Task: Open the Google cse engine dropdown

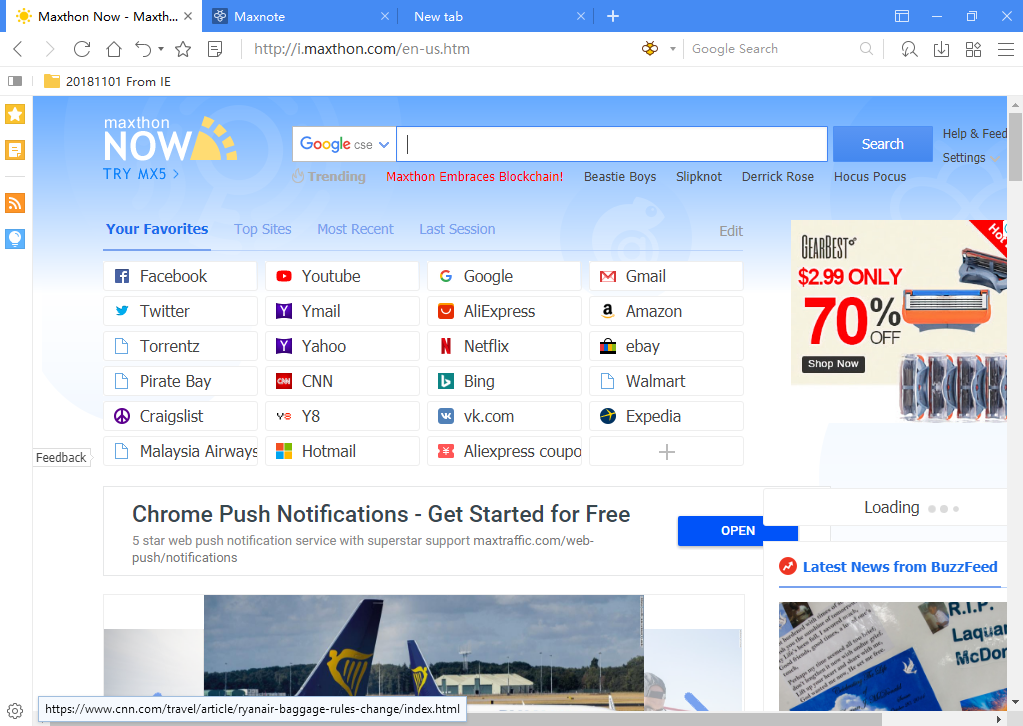Action: [344, 144]
